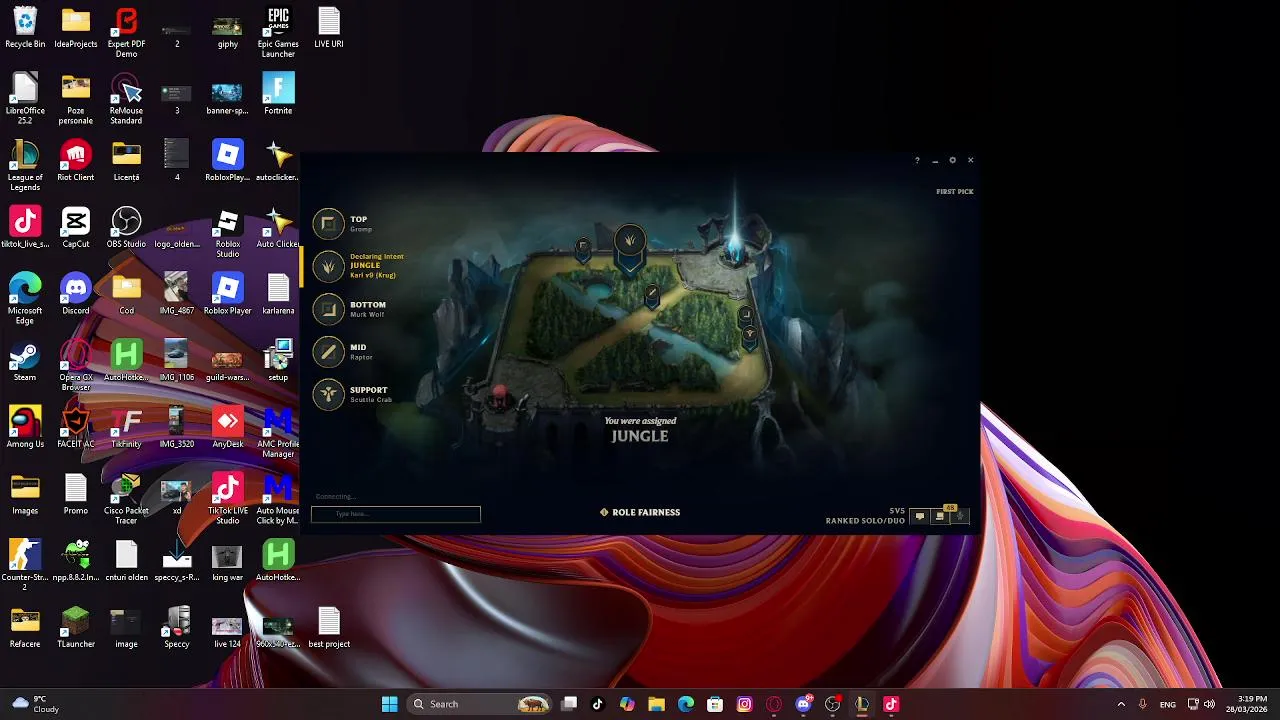Click the chat 'Type here' input field
The width and height of the screenshot is (1280, 720).
[x=396, y=514]
